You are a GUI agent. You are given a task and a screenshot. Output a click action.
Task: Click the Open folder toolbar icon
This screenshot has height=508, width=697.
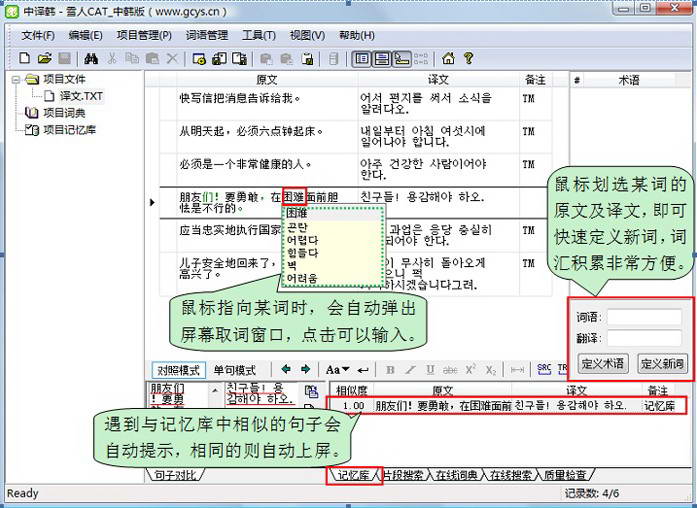point(44,59)
